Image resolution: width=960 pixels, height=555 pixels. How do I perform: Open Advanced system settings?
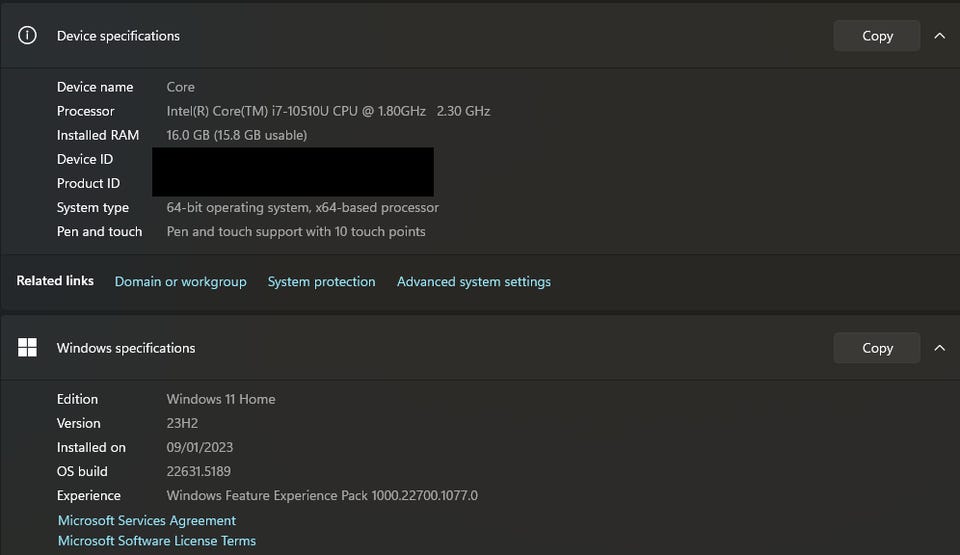(473, 282)
